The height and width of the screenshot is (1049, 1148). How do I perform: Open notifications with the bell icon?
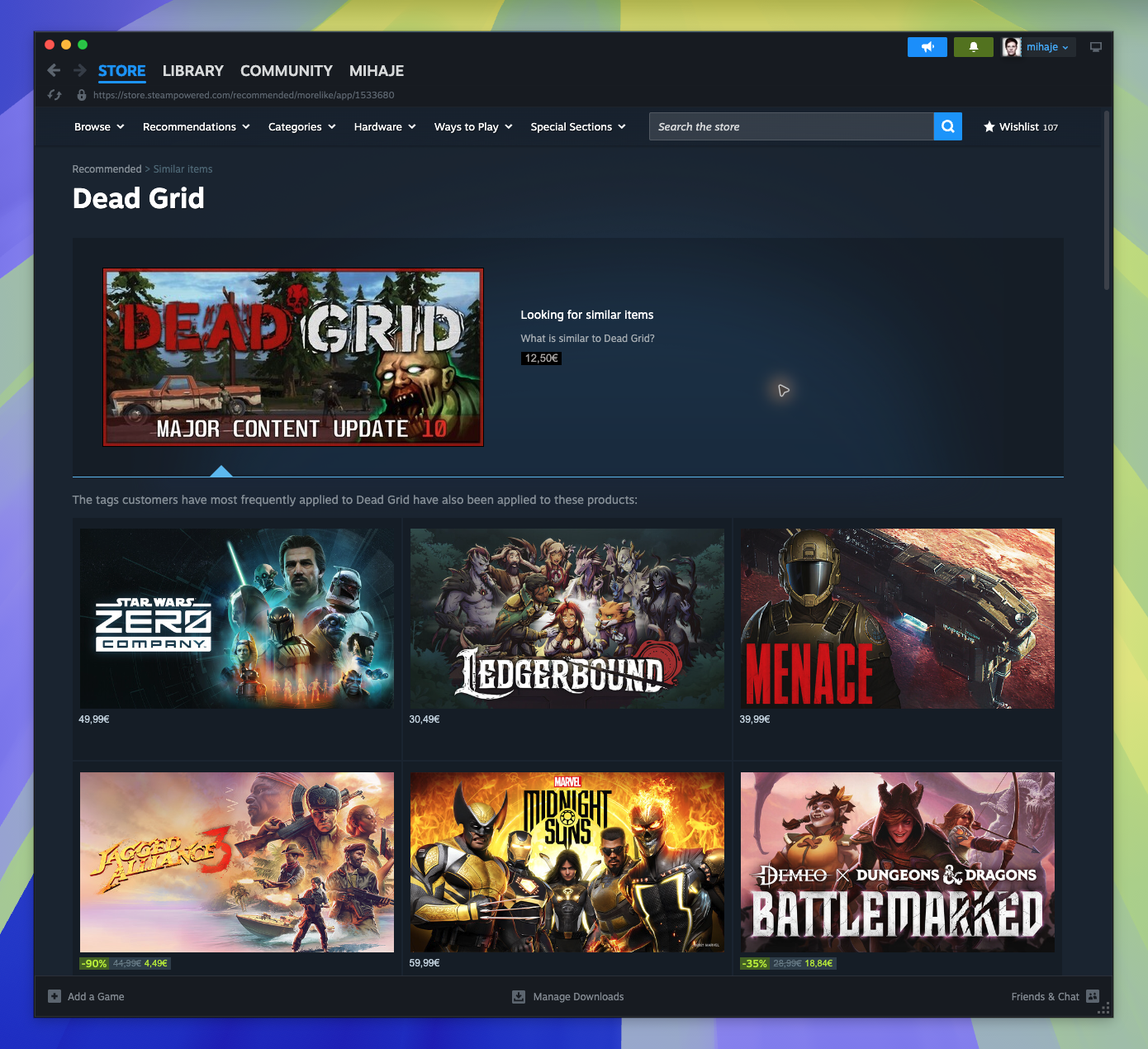[x=974, y=47]
